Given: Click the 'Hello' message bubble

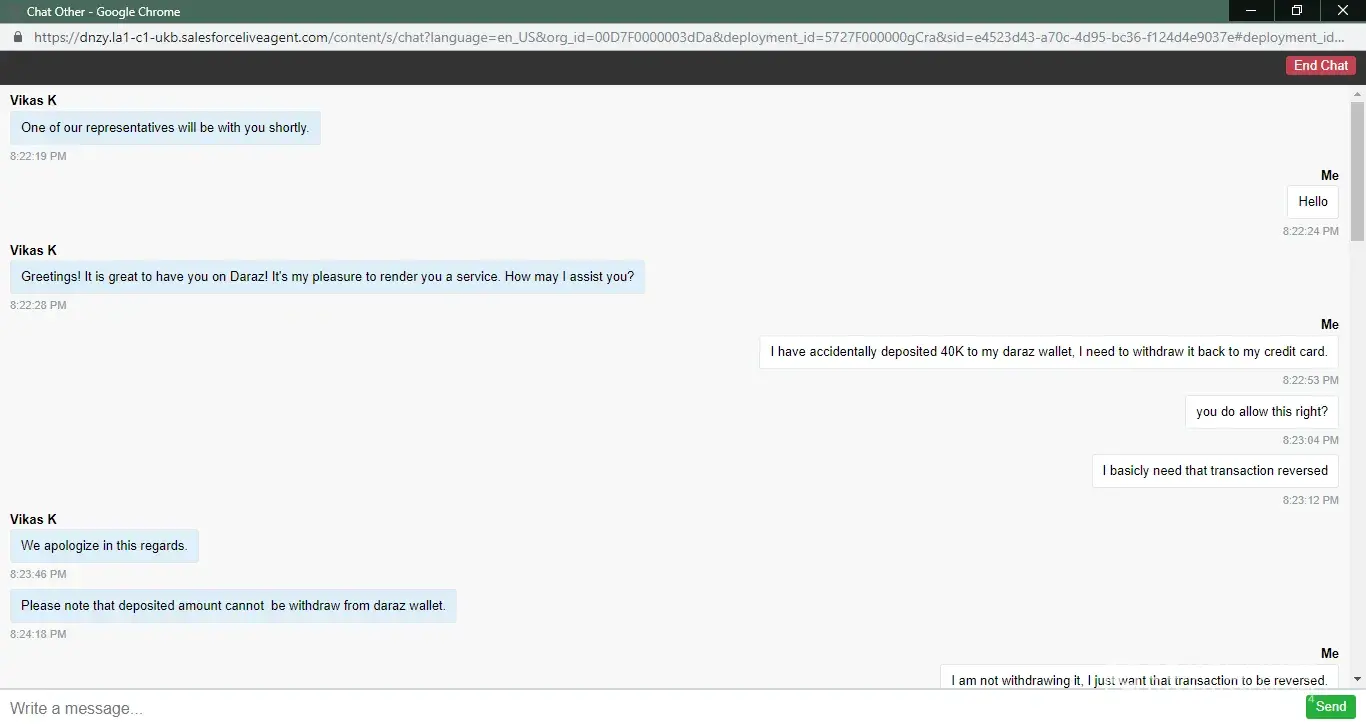Looking at the screenshot, I should pos(1312,202).
